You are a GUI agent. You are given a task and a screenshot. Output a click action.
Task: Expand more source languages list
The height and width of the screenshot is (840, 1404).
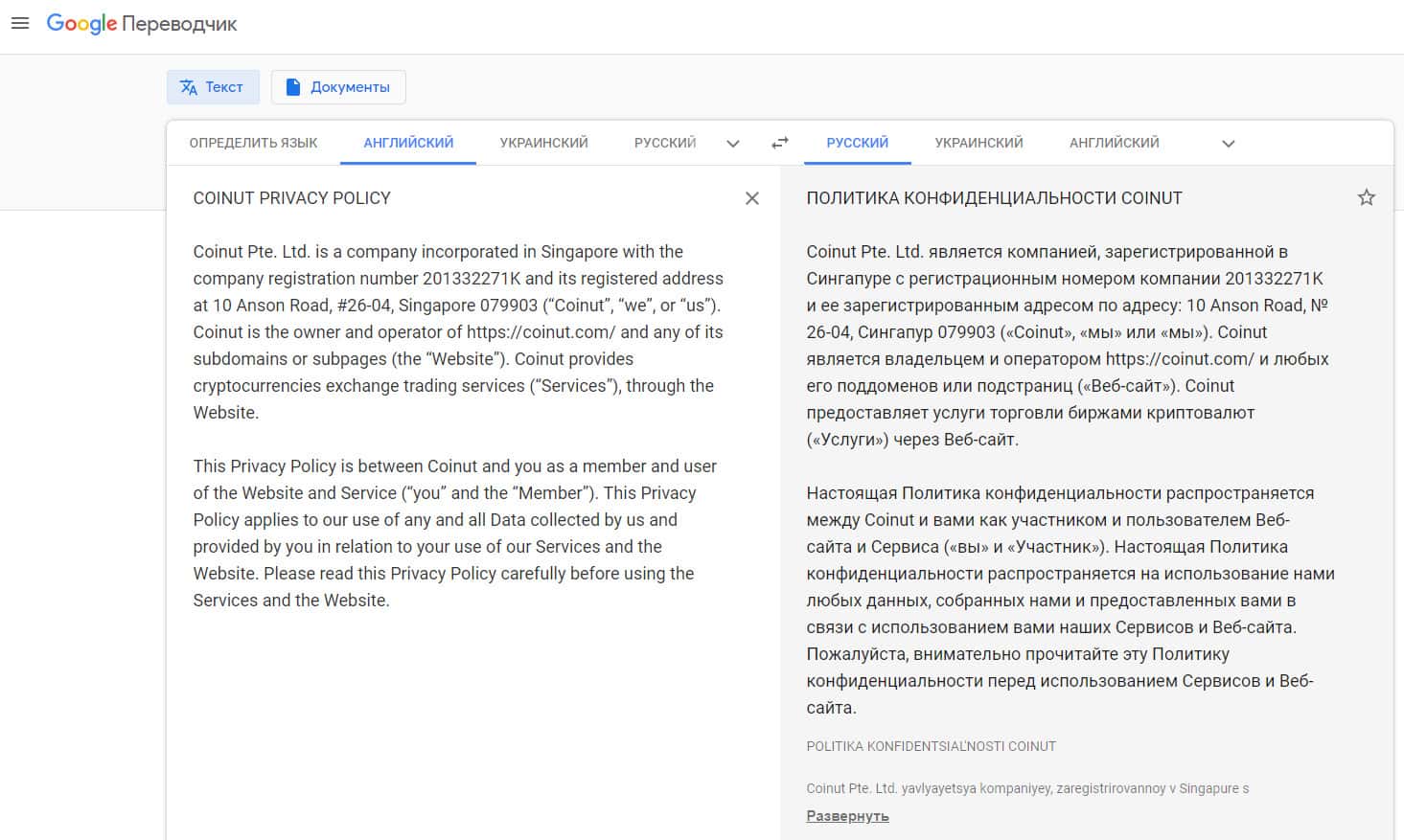(x=733, y=144)
